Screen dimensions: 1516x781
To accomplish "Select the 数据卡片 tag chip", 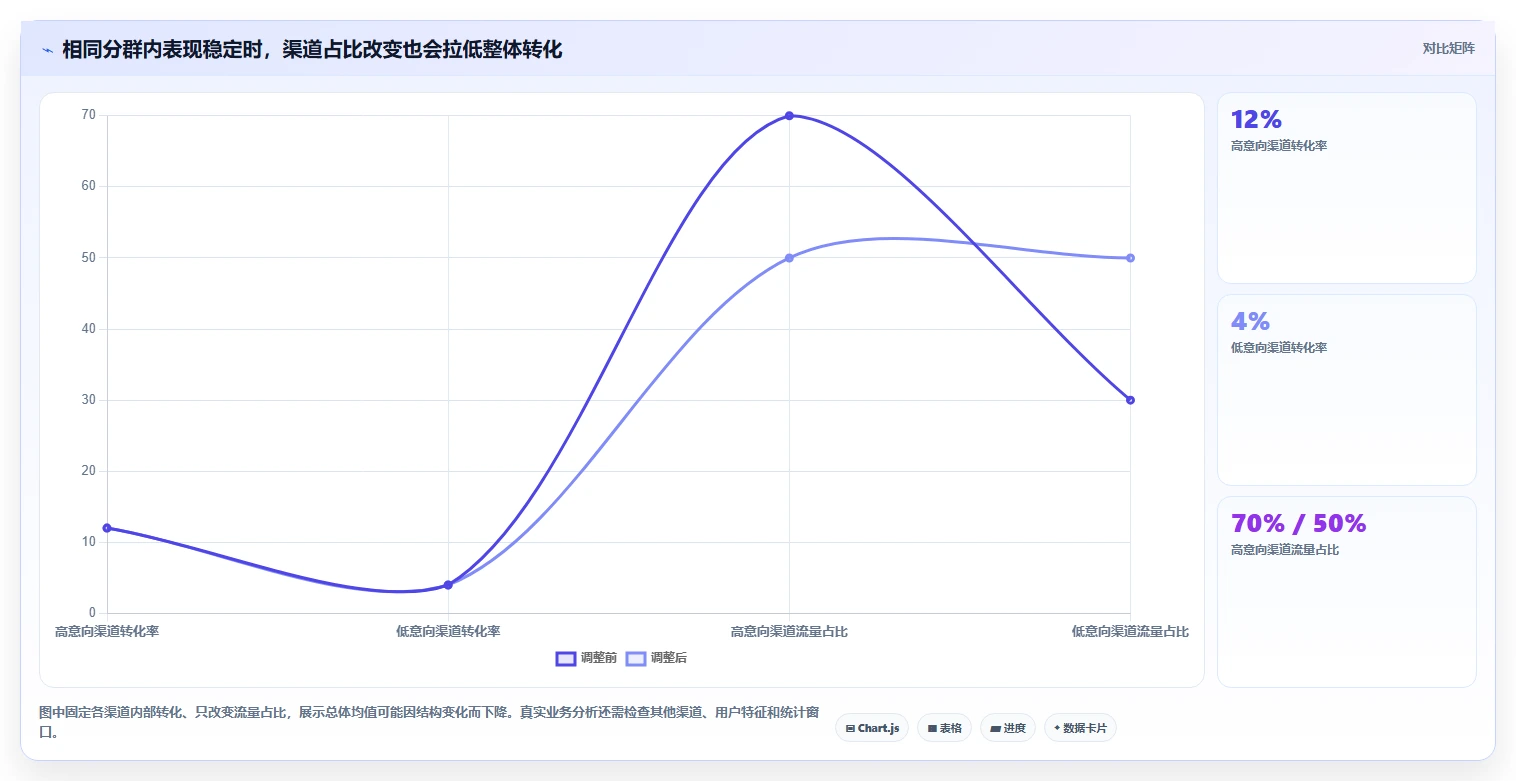I will tap(1080, 728).
